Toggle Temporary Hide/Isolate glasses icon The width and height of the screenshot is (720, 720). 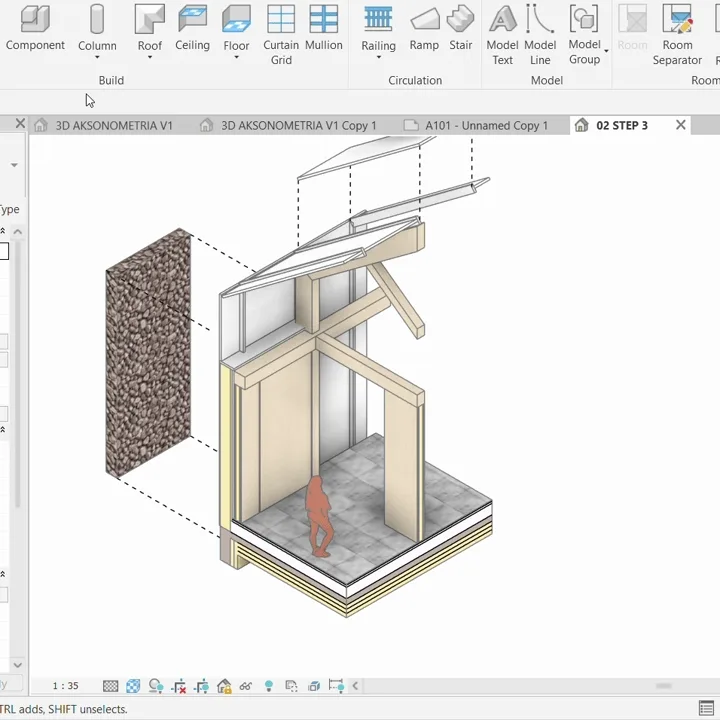(245, 686)
